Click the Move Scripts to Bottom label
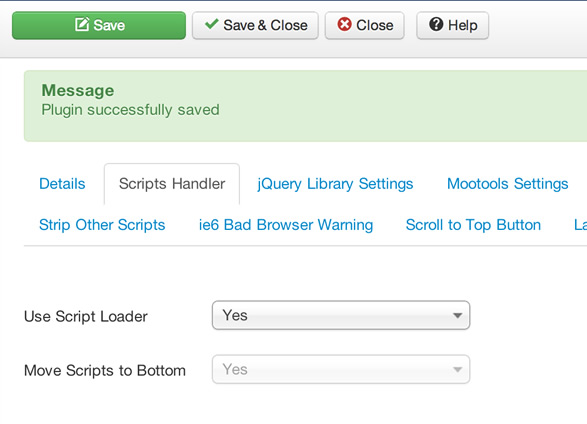This screenshot has width=587, height=424. [x=105, y=370]
